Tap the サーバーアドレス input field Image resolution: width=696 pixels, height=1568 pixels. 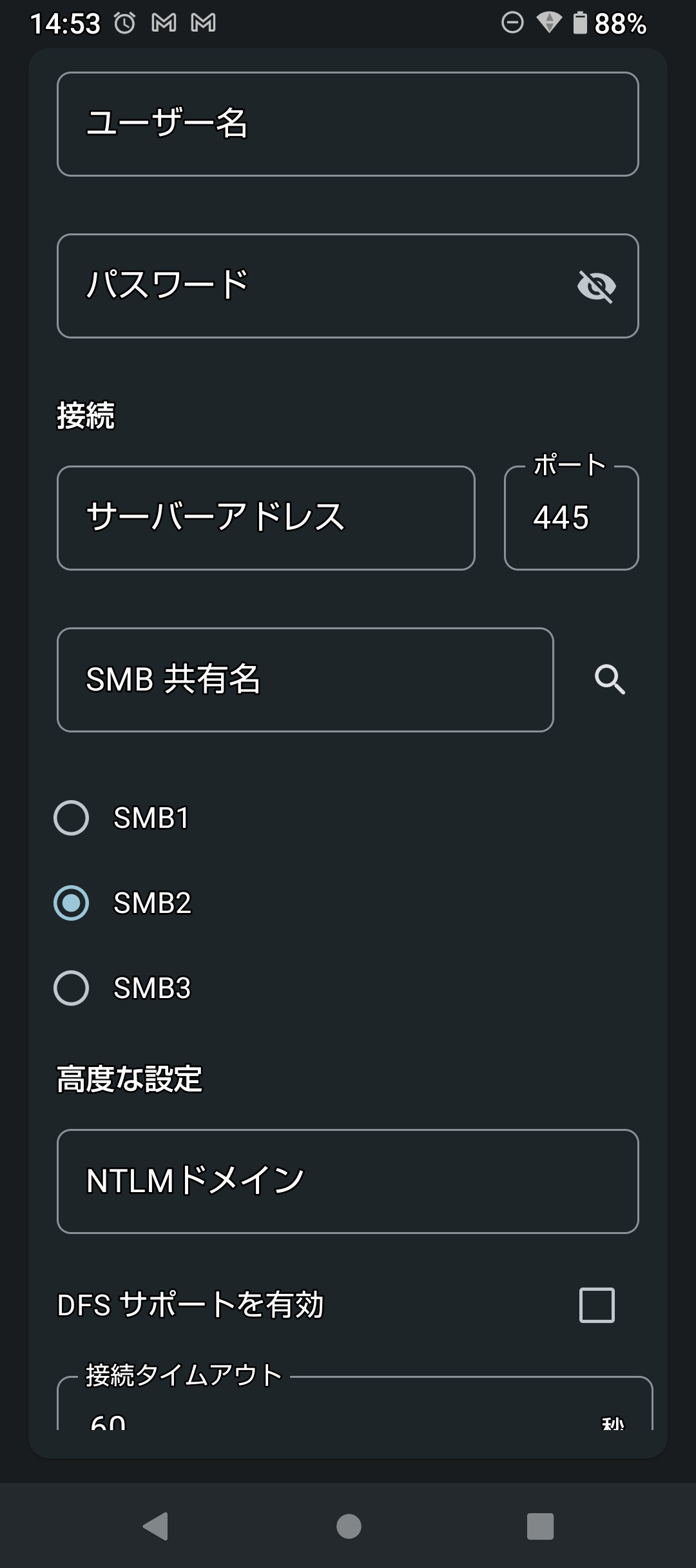point(266,518)
